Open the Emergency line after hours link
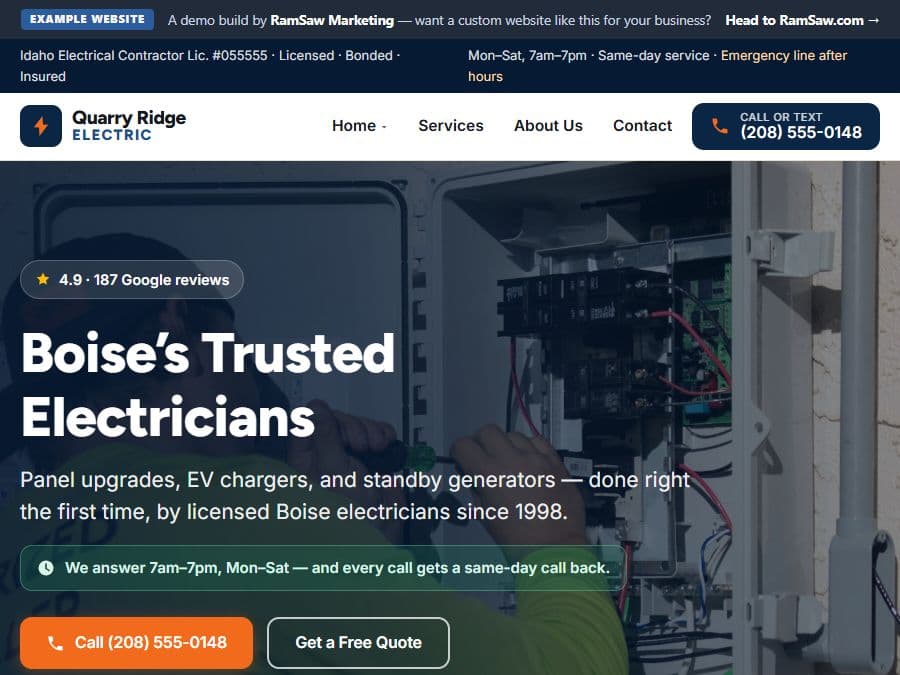The height and width of the screenshot is (675, 900). point(657,66)
